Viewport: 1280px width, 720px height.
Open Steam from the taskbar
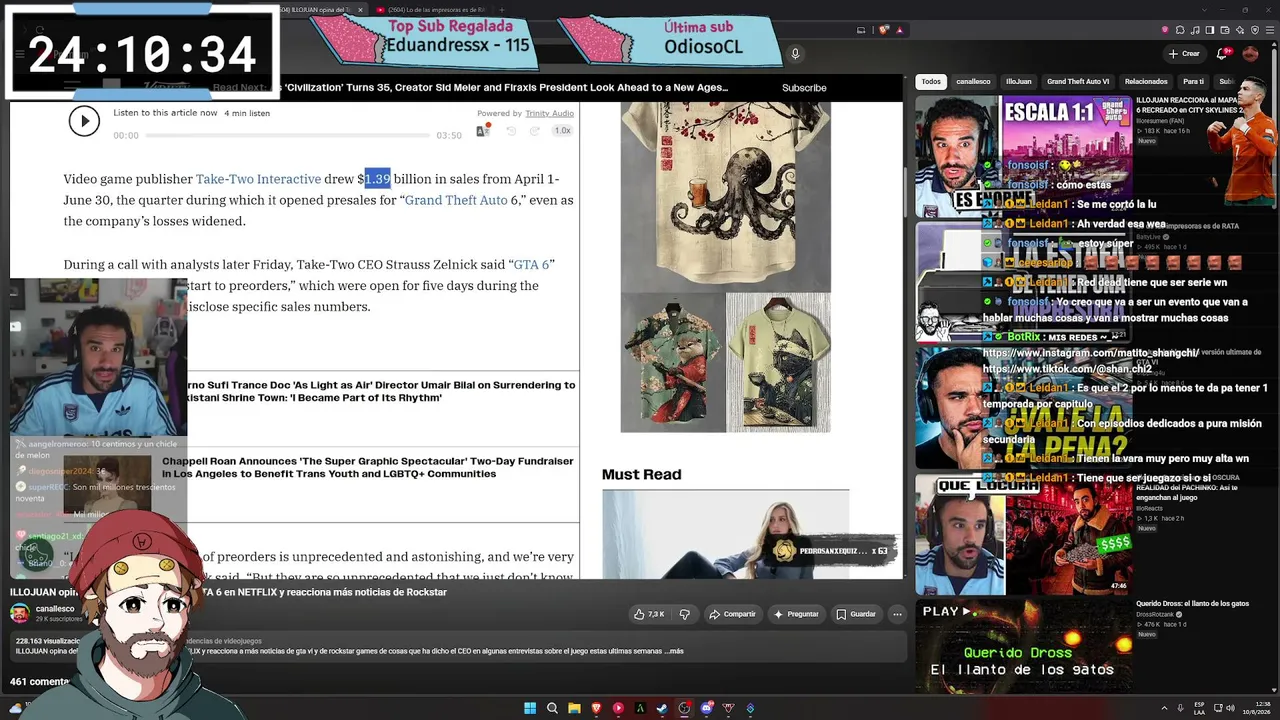[662, 709]
